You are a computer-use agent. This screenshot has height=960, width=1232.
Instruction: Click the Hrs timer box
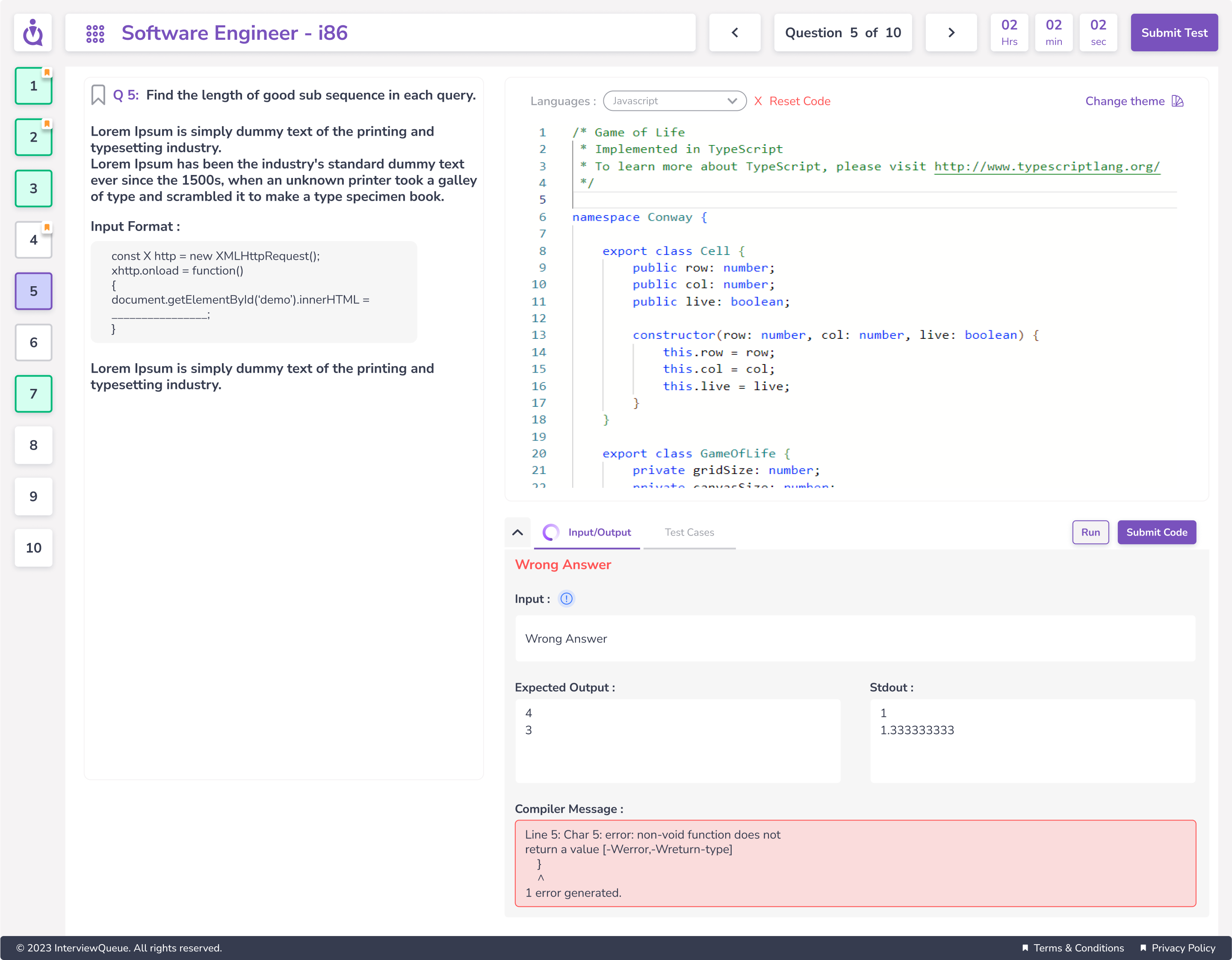[x=1009, y=33]
